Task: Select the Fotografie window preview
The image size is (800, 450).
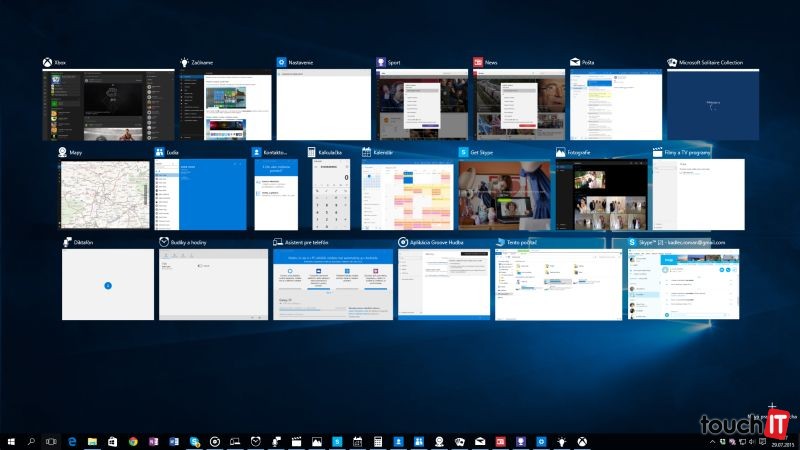Action: pyautogui.click(x=601, y=195)
